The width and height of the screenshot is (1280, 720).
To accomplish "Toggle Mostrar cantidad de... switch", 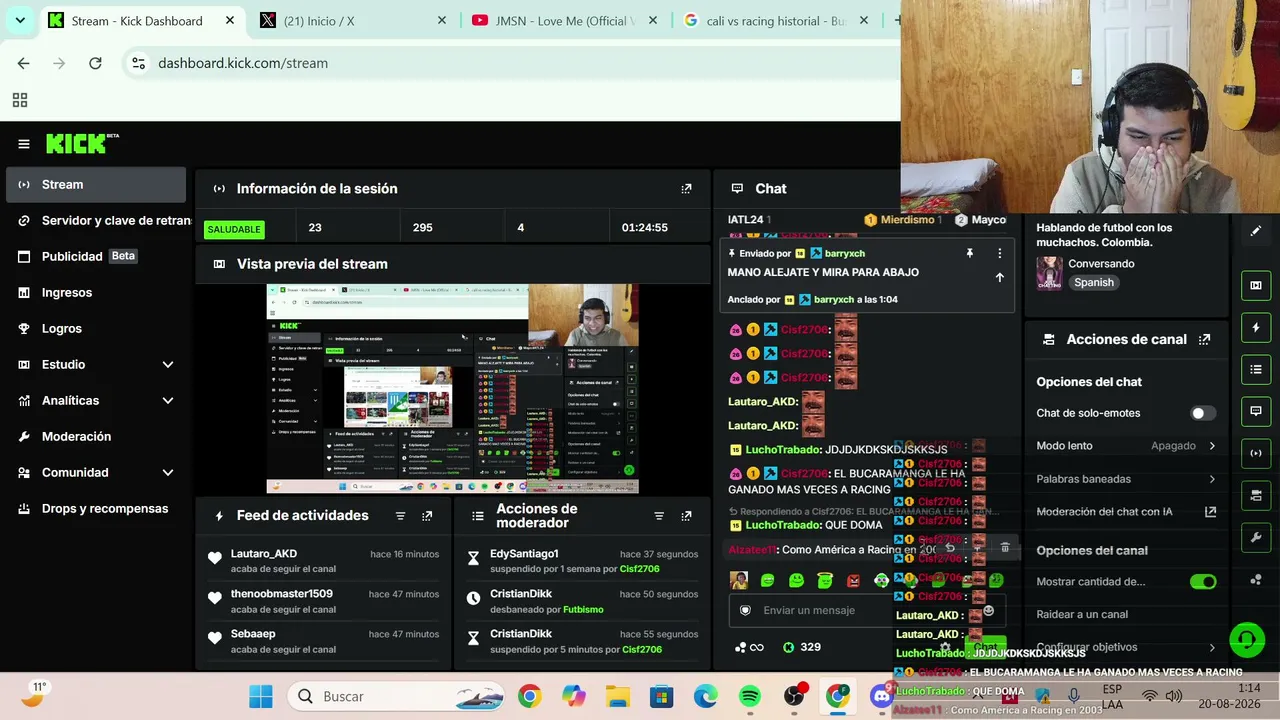I will (x=1203, y=582).
